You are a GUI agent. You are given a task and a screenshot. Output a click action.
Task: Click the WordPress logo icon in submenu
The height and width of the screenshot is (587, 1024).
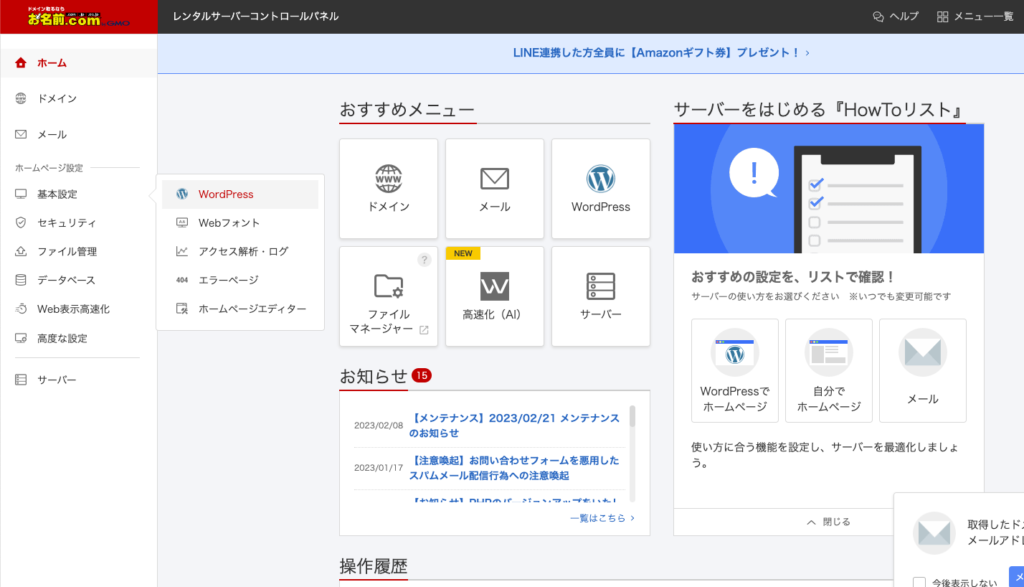[182, 194]
